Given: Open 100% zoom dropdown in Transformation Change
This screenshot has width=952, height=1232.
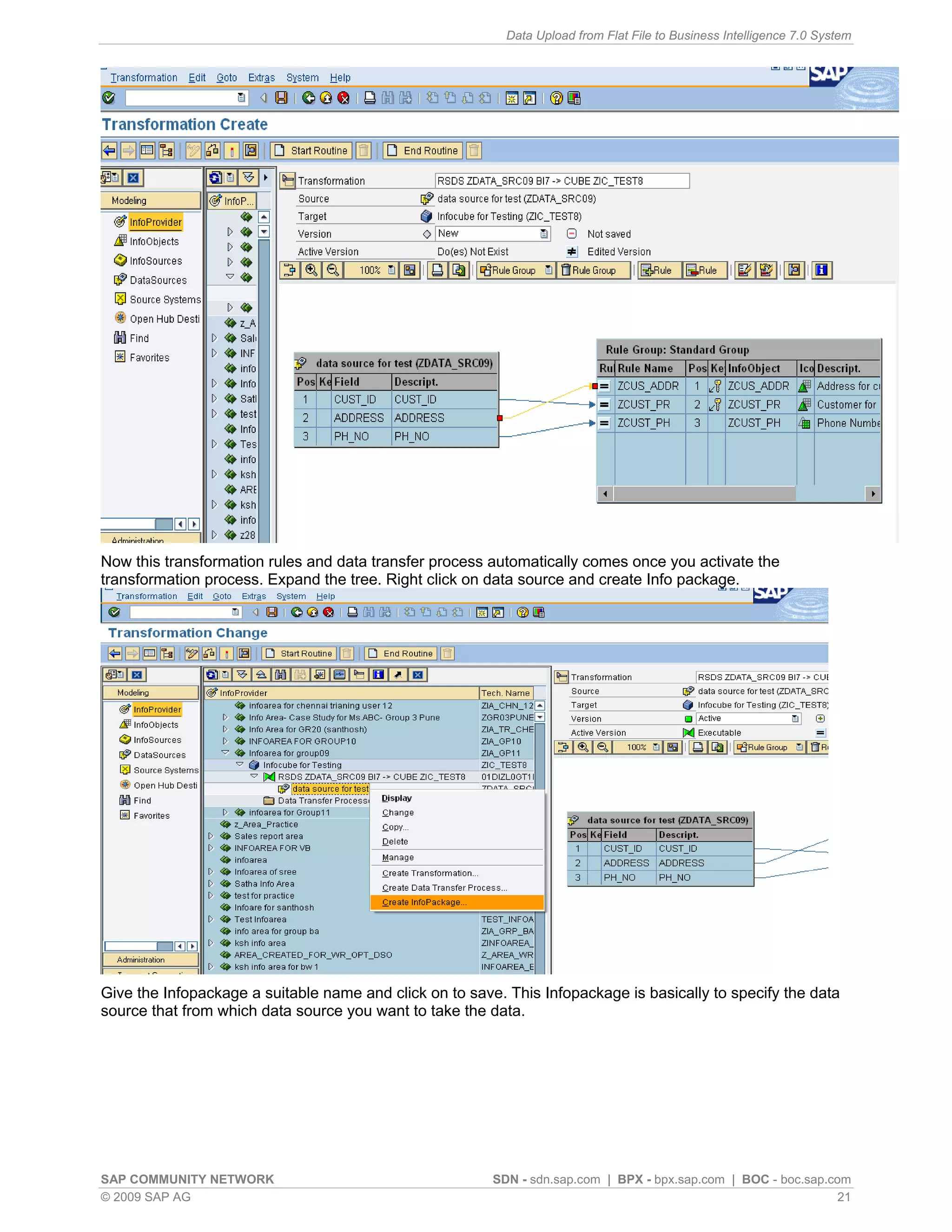Looking at the screenshot, I should (656, 748).
